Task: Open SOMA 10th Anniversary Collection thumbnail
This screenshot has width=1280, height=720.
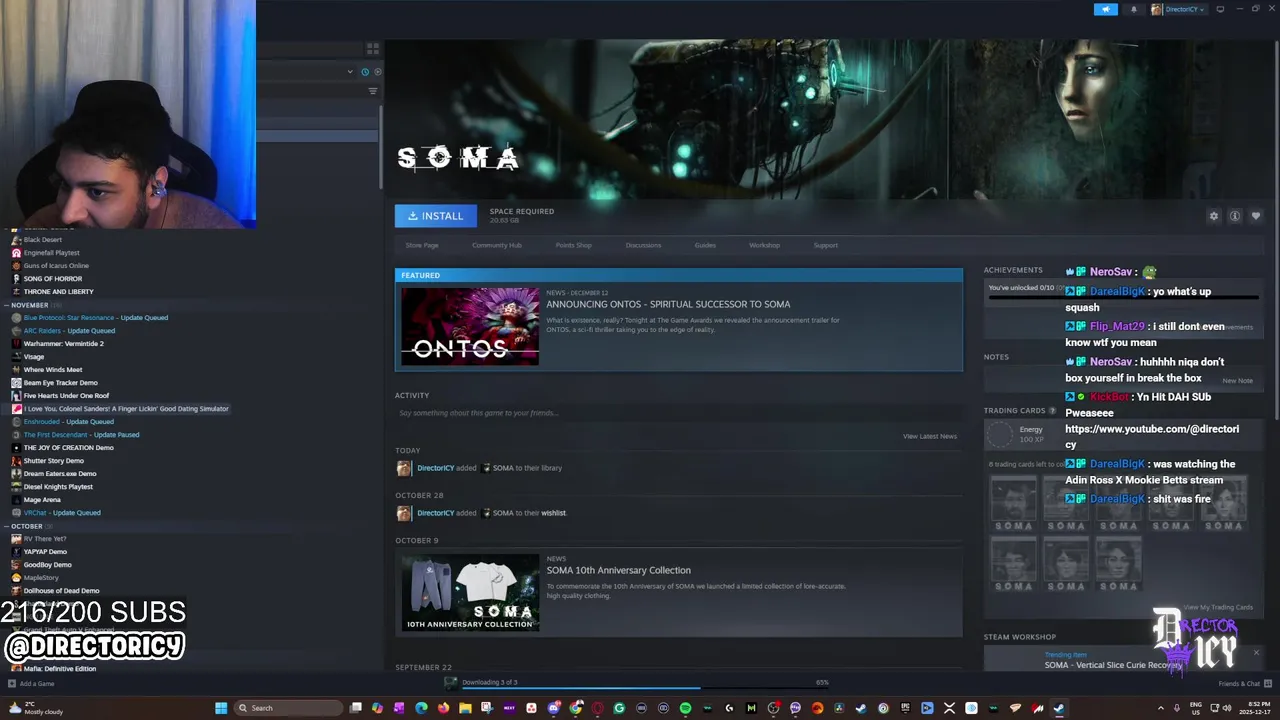Action: 470,593
